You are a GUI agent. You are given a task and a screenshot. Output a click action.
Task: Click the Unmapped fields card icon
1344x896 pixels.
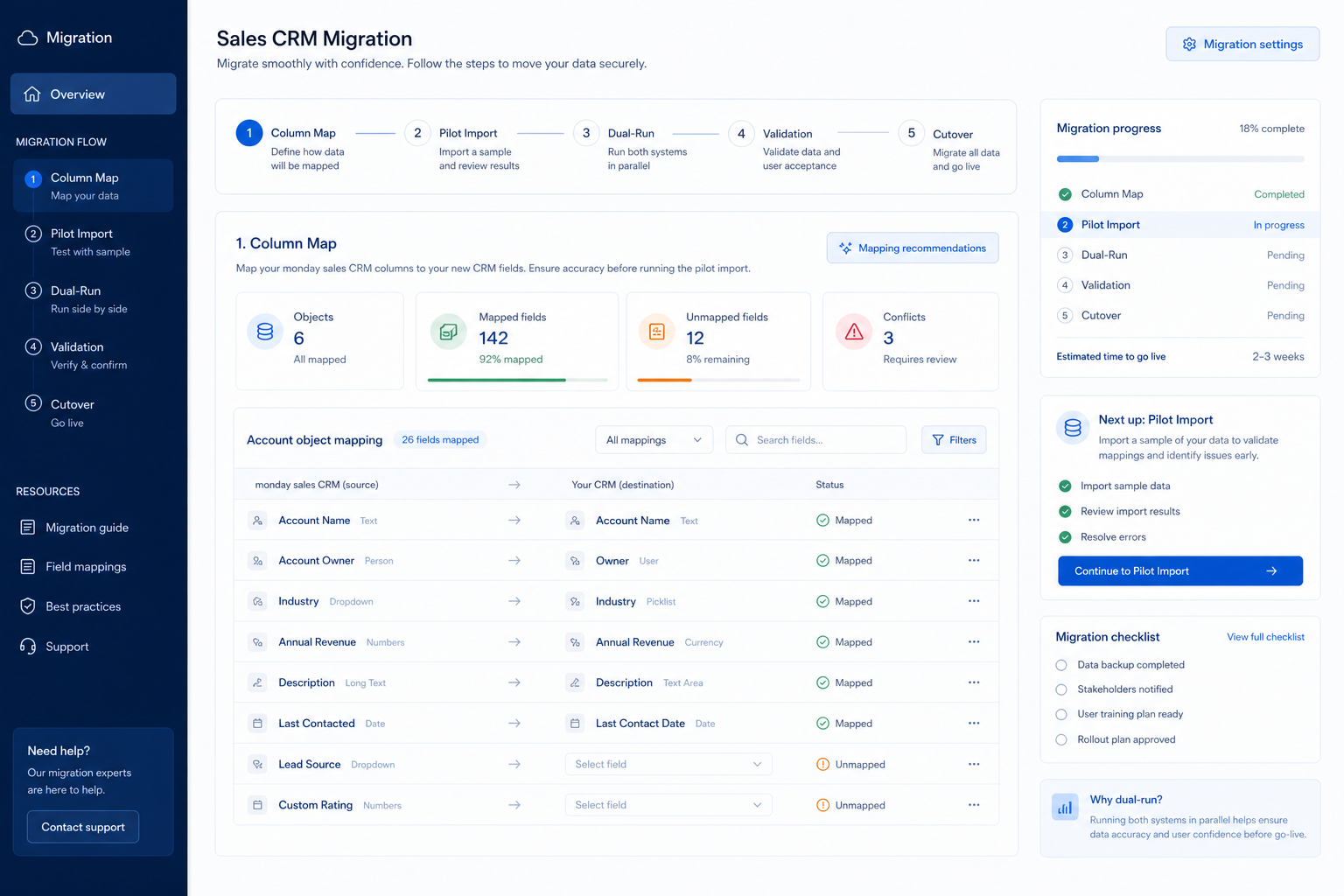(x=657, y=332)
